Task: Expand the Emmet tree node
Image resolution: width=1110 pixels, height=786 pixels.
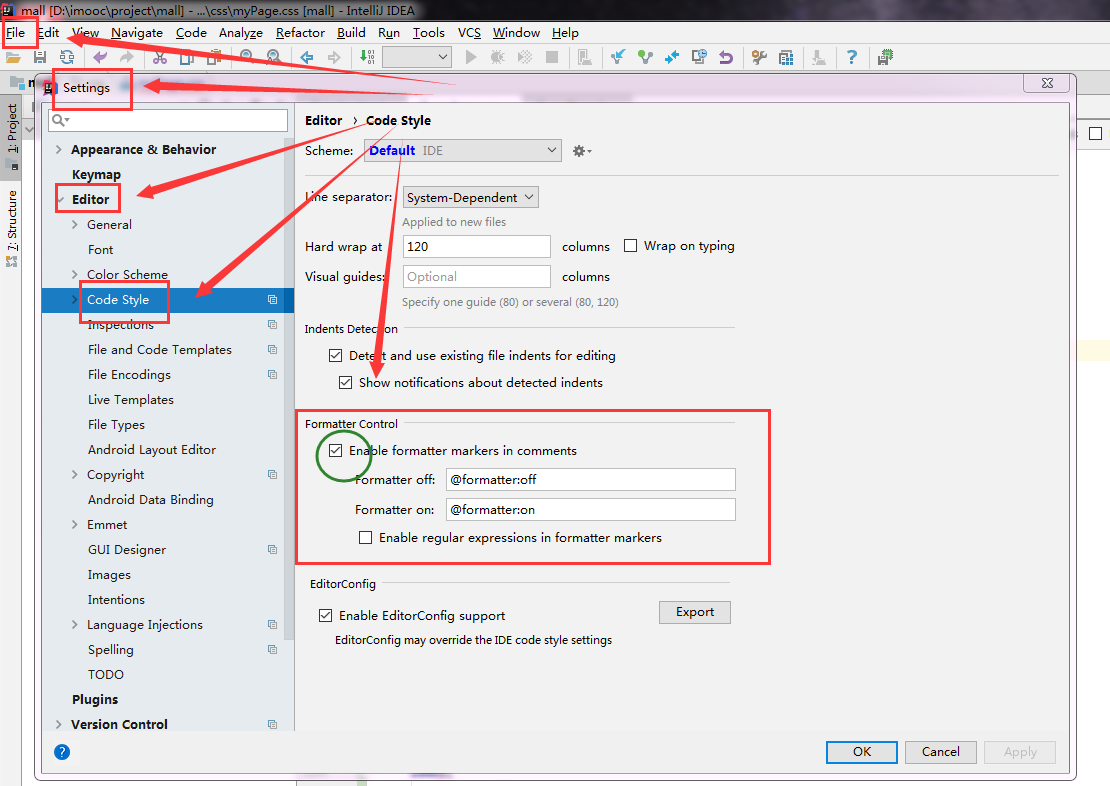Action: (74, 525)
